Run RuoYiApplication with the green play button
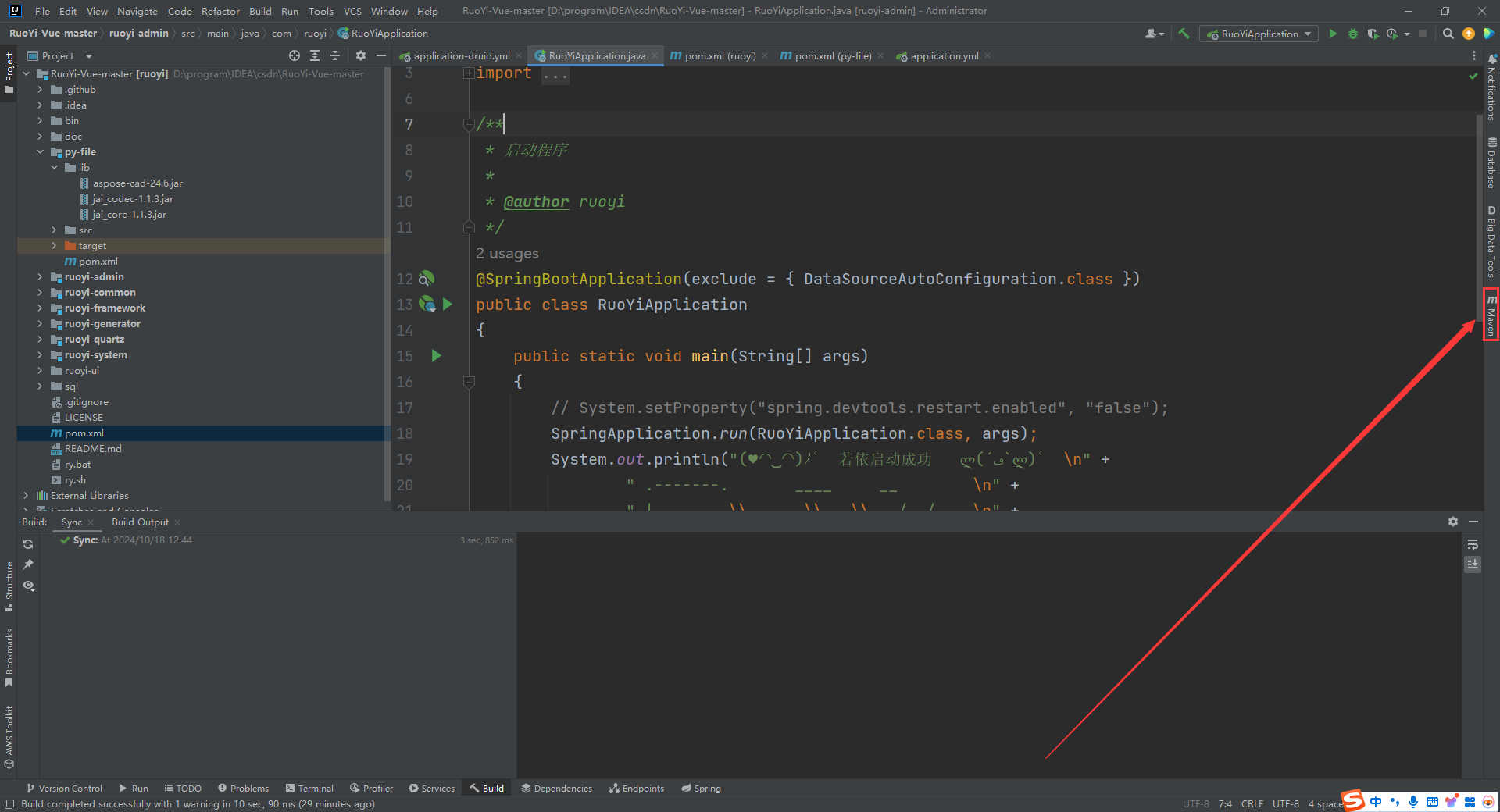 [x=1333, y=34]
